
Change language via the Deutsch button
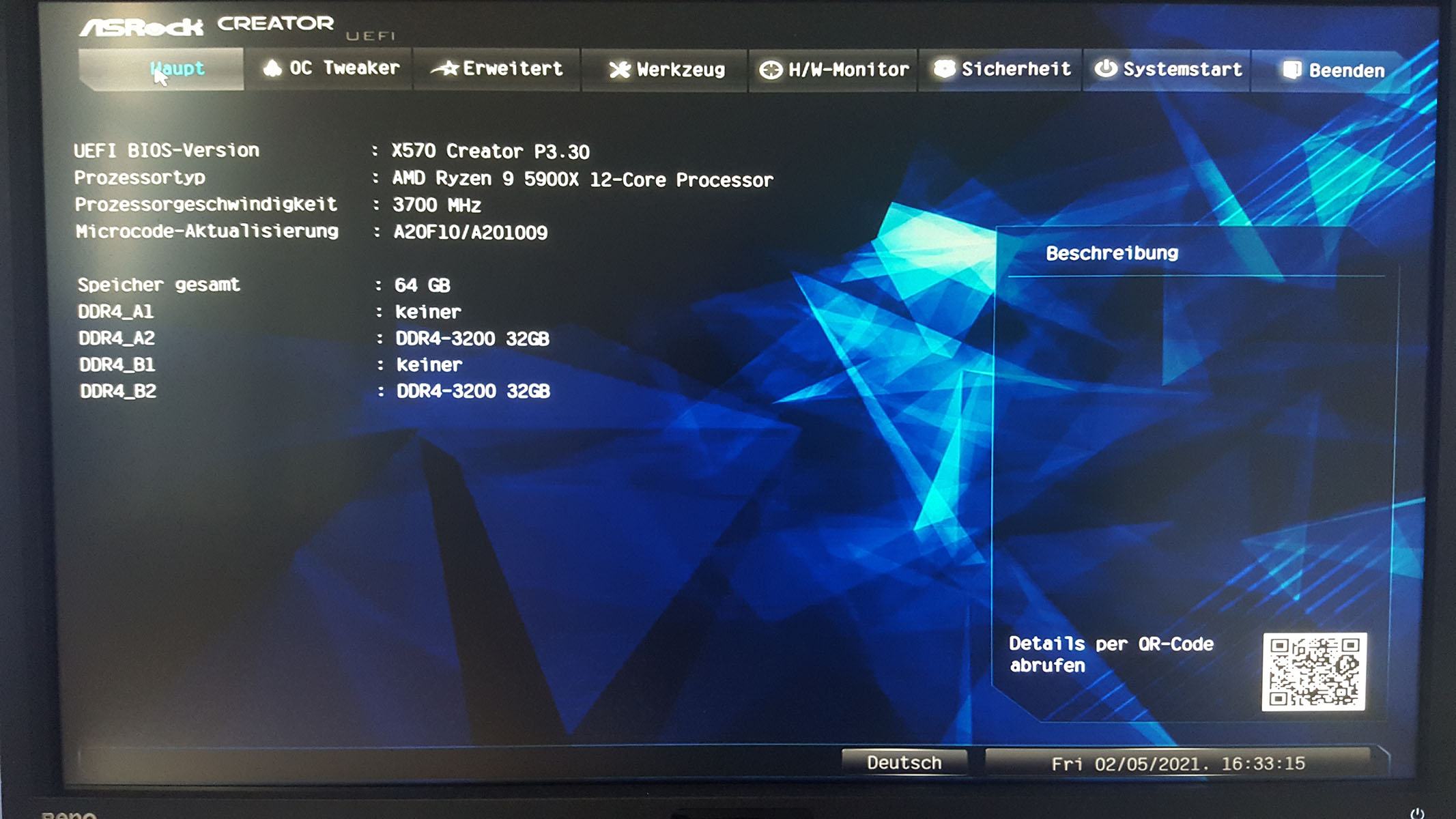pyautogui.click(x=904, y=762)
